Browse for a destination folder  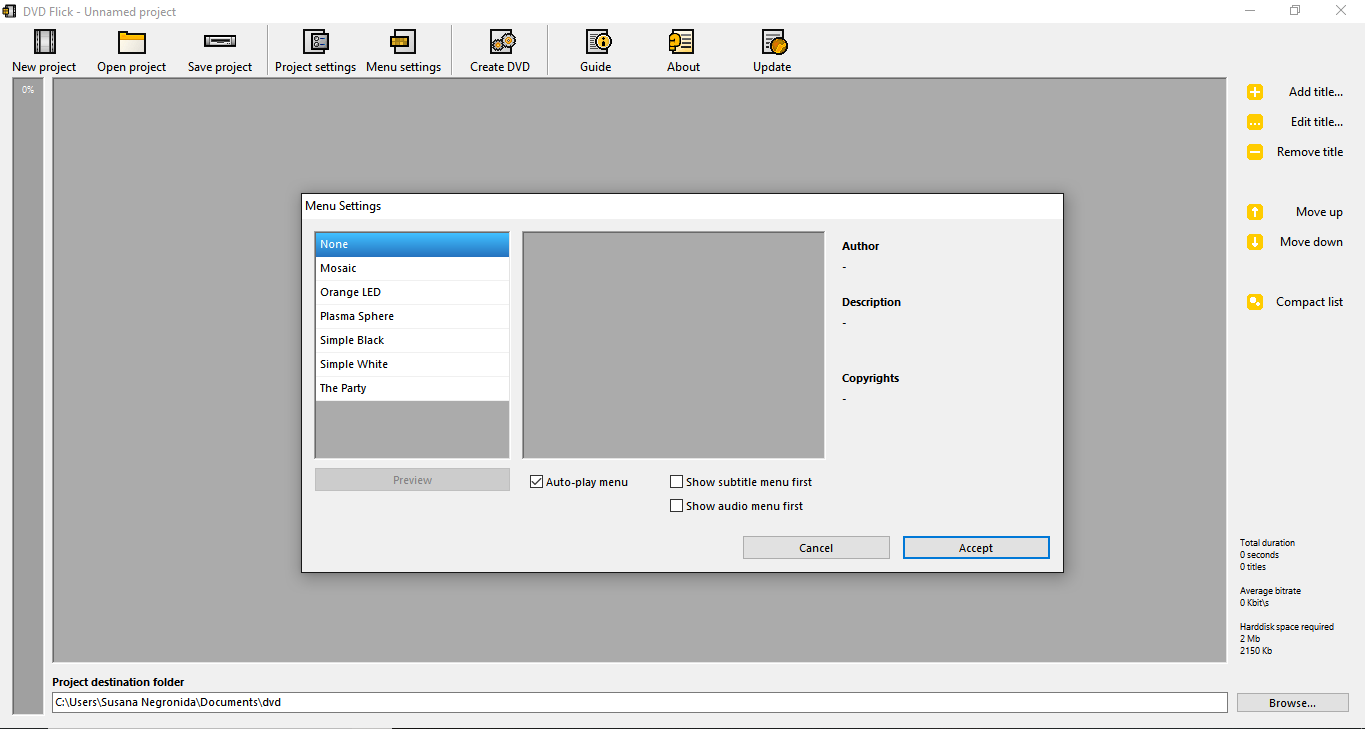click(x=1292, y=702)
